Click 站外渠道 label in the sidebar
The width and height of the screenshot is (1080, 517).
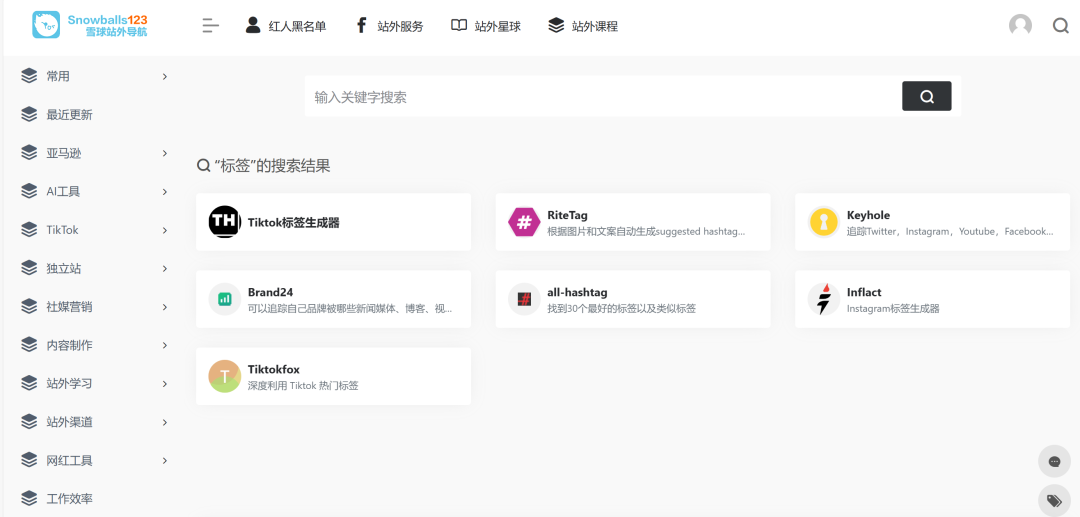click(x=70, y=422)
